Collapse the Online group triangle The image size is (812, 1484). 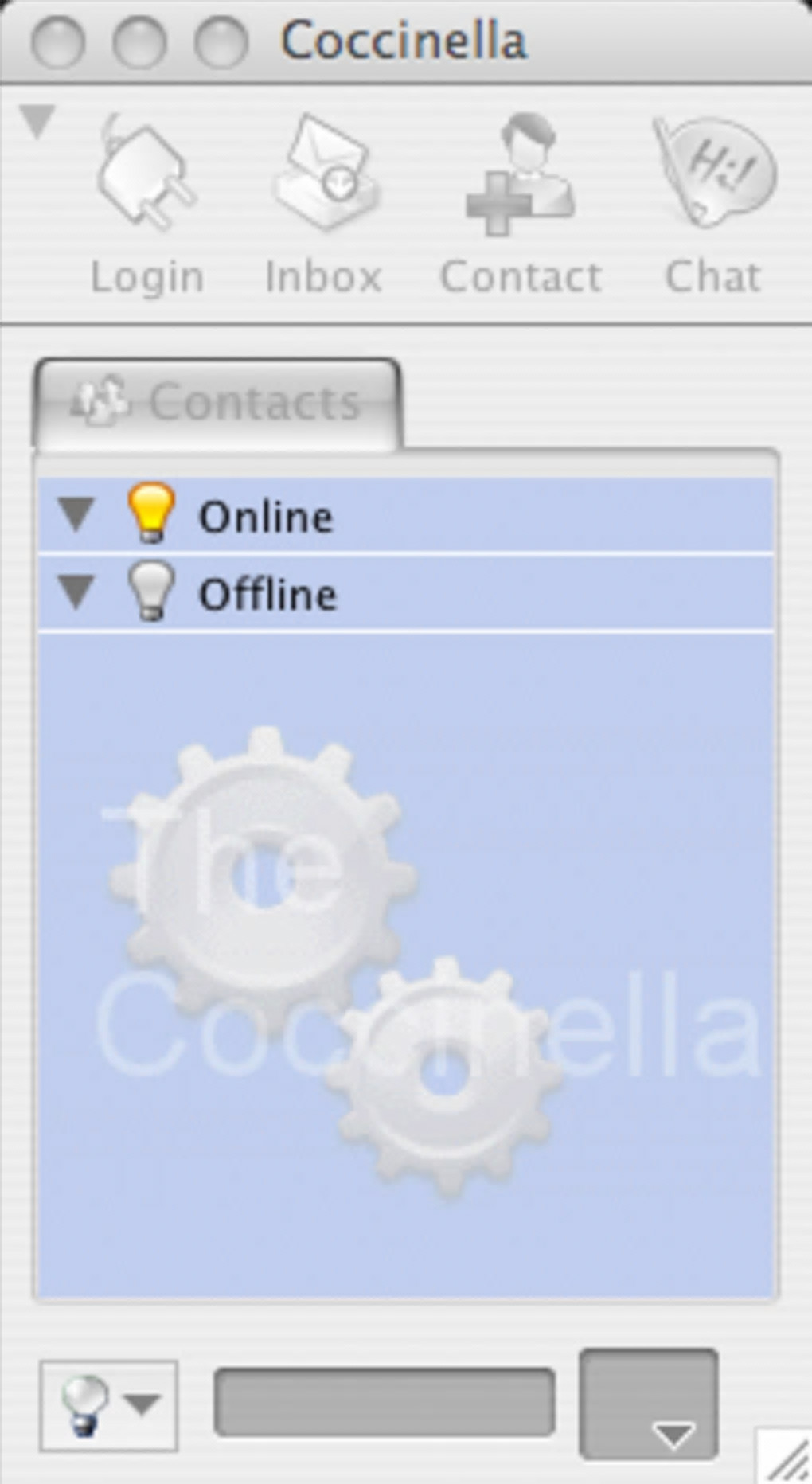(x=77, y=514)
